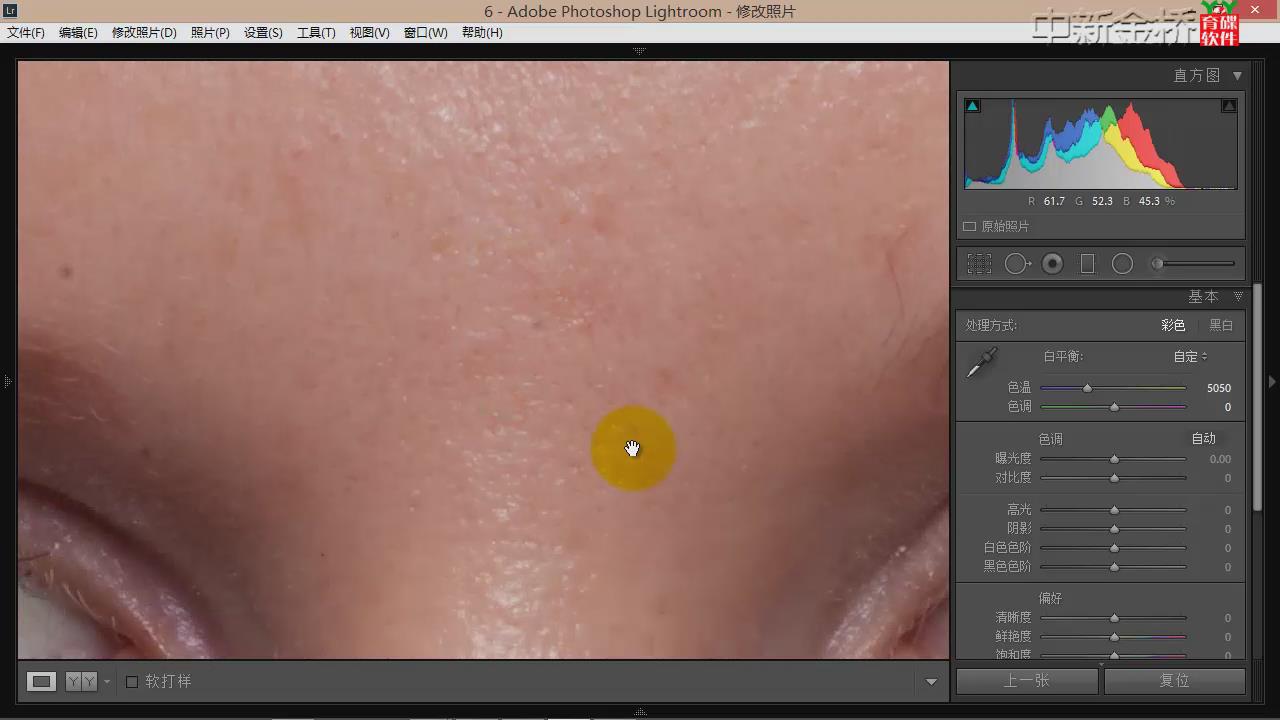Select the red eye correction tool
Screen dimensions: 1280x720
[x=1052, y=263]
